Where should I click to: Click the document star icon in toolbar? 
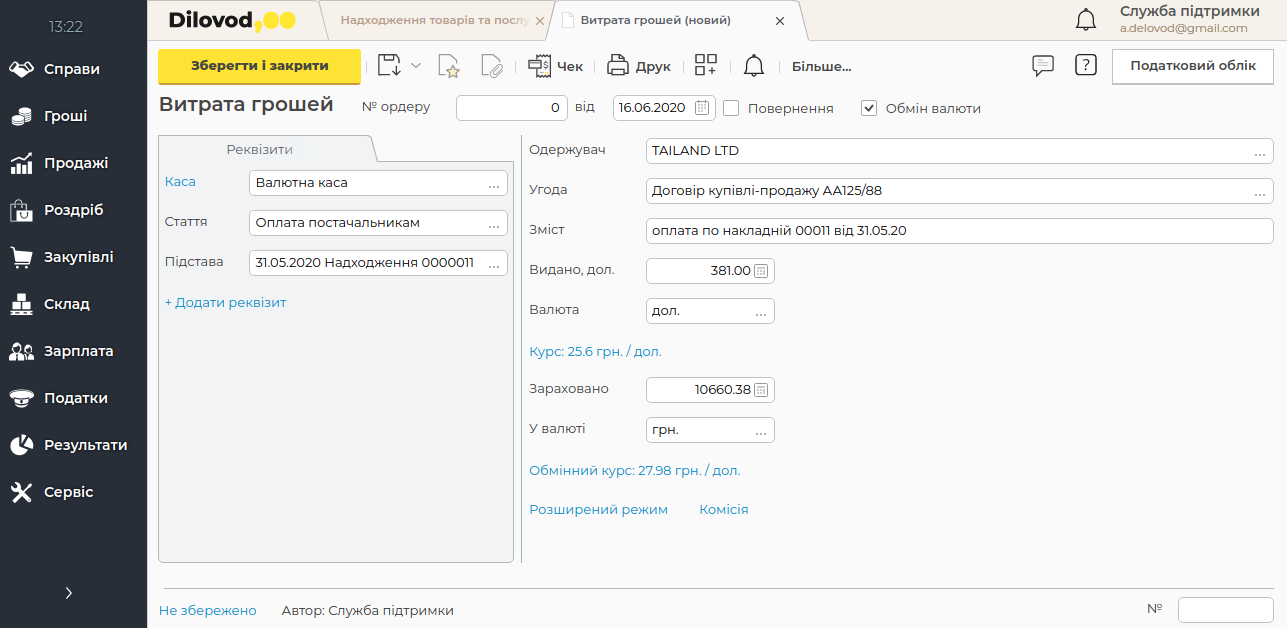tap(448, 66)
